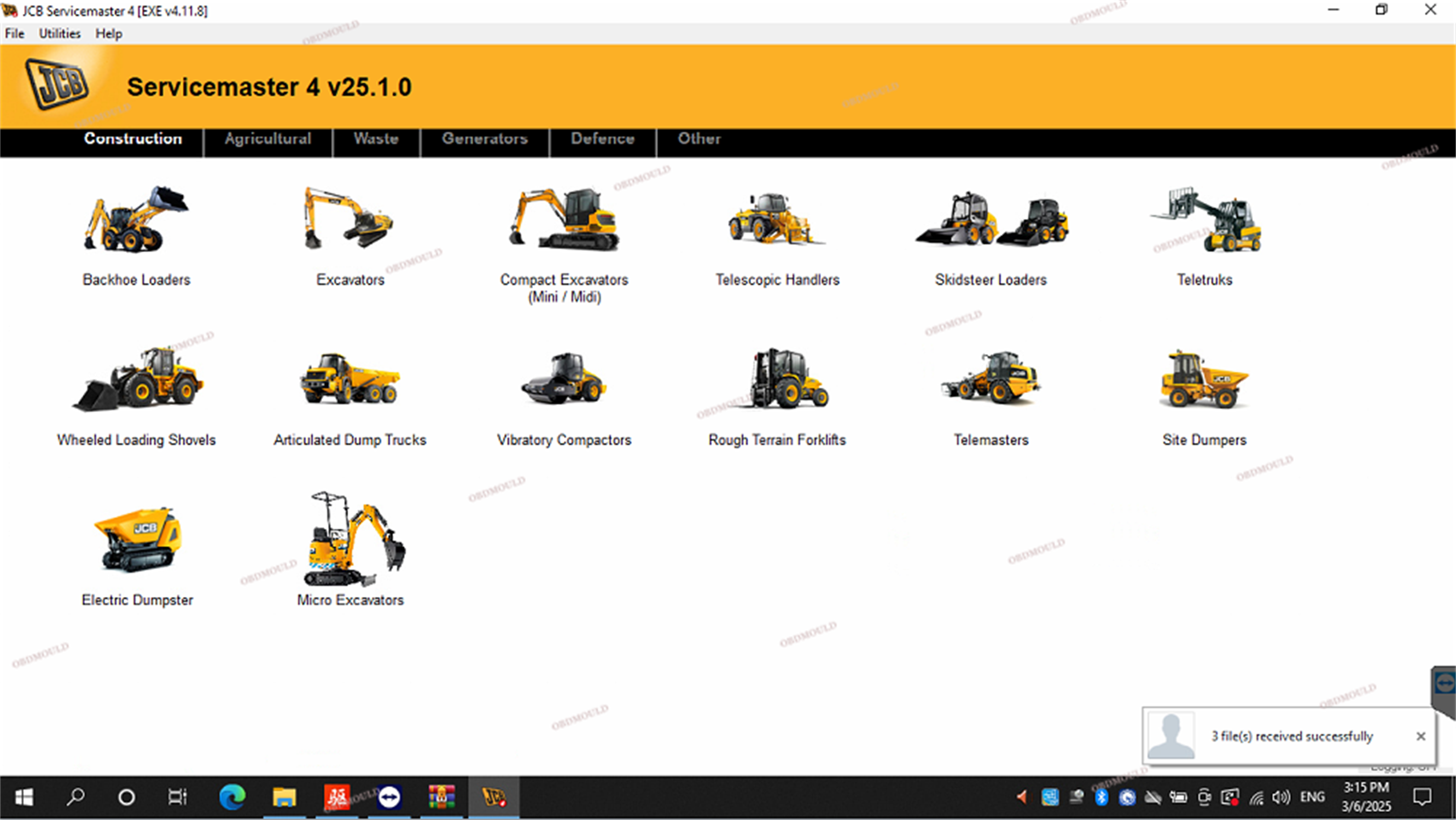Open the Telemasters machine icon
This screenshot has height=820, width=1456.
coord(991,379)
